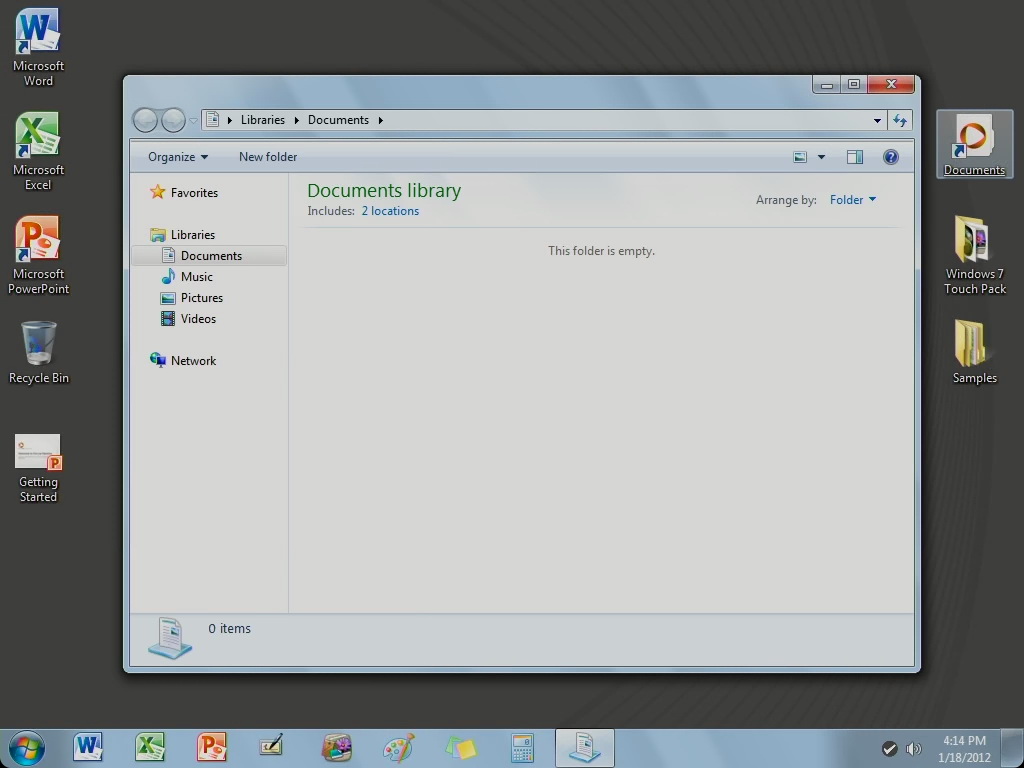This screenshot has width=1024, height=768.
Task: Expand the Arrange by Folder dropdown
Action: [852, 200]
